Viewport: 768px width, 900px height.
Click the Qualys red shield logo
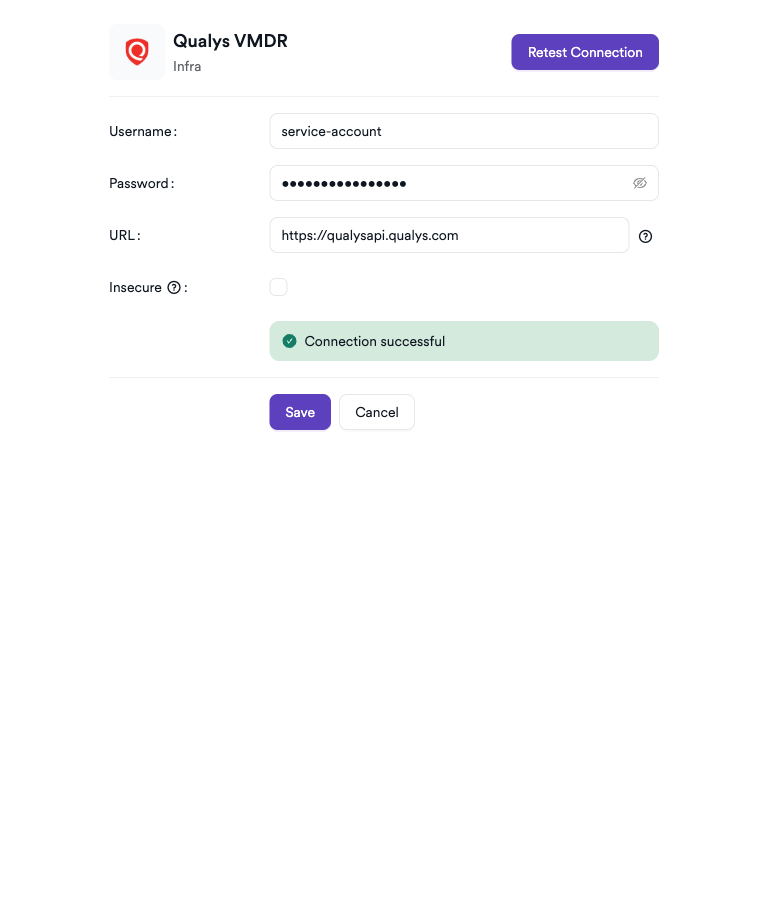click(137, 52)
